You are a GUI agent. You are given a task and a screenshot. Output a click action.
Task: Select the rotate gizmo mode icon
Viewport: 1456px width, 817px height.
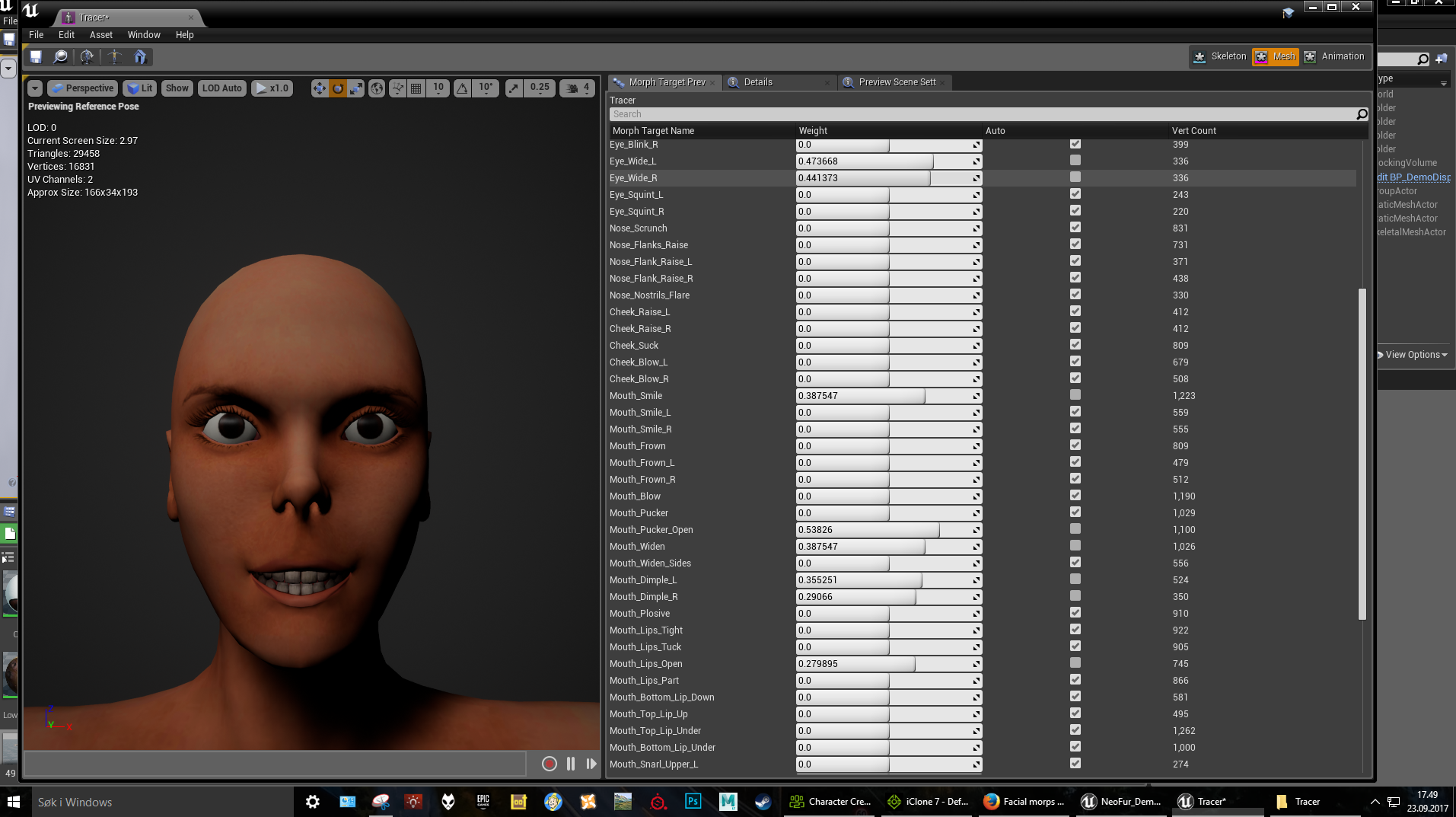338,88
